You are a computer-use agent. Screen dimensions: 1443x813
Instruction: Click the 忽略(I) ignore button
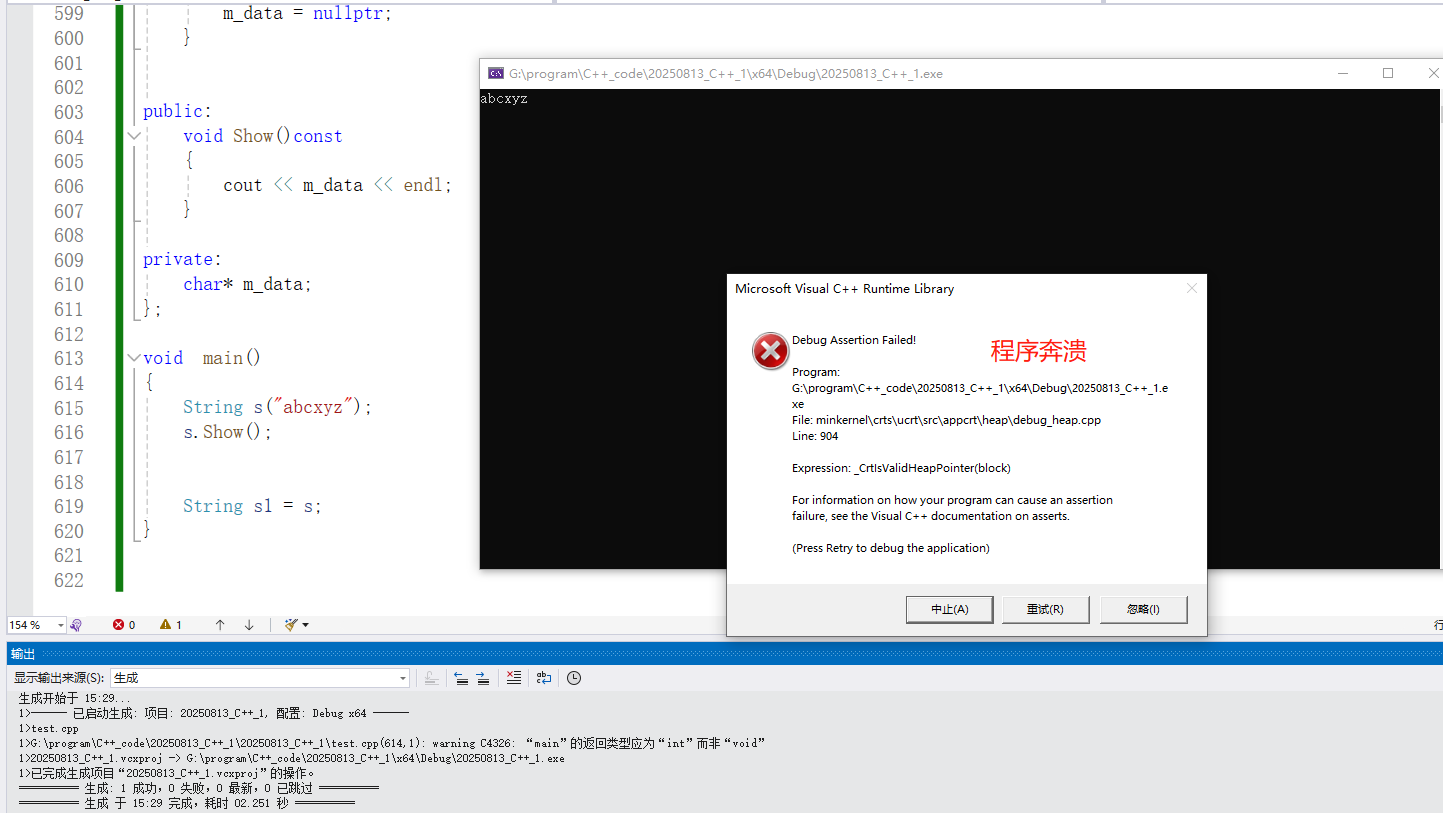click(x=1143, y=609)
